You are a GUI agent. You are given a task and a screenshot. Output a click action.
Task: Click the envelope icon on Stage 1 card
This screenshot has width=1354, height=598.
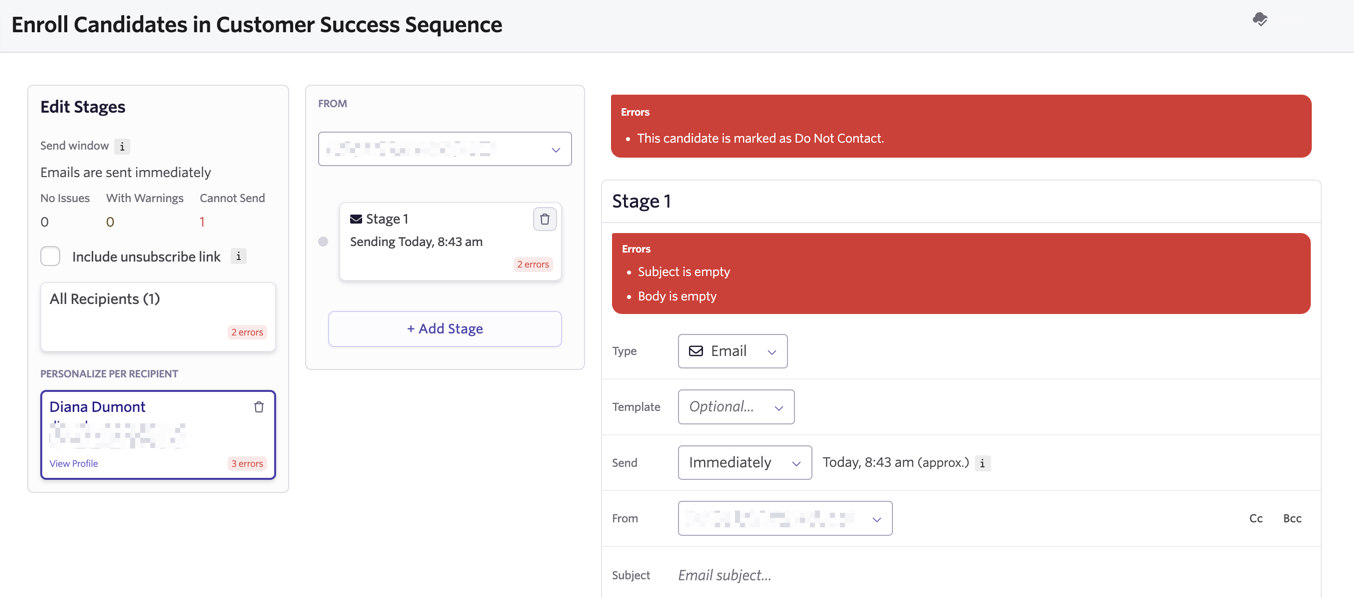[356, 219]
